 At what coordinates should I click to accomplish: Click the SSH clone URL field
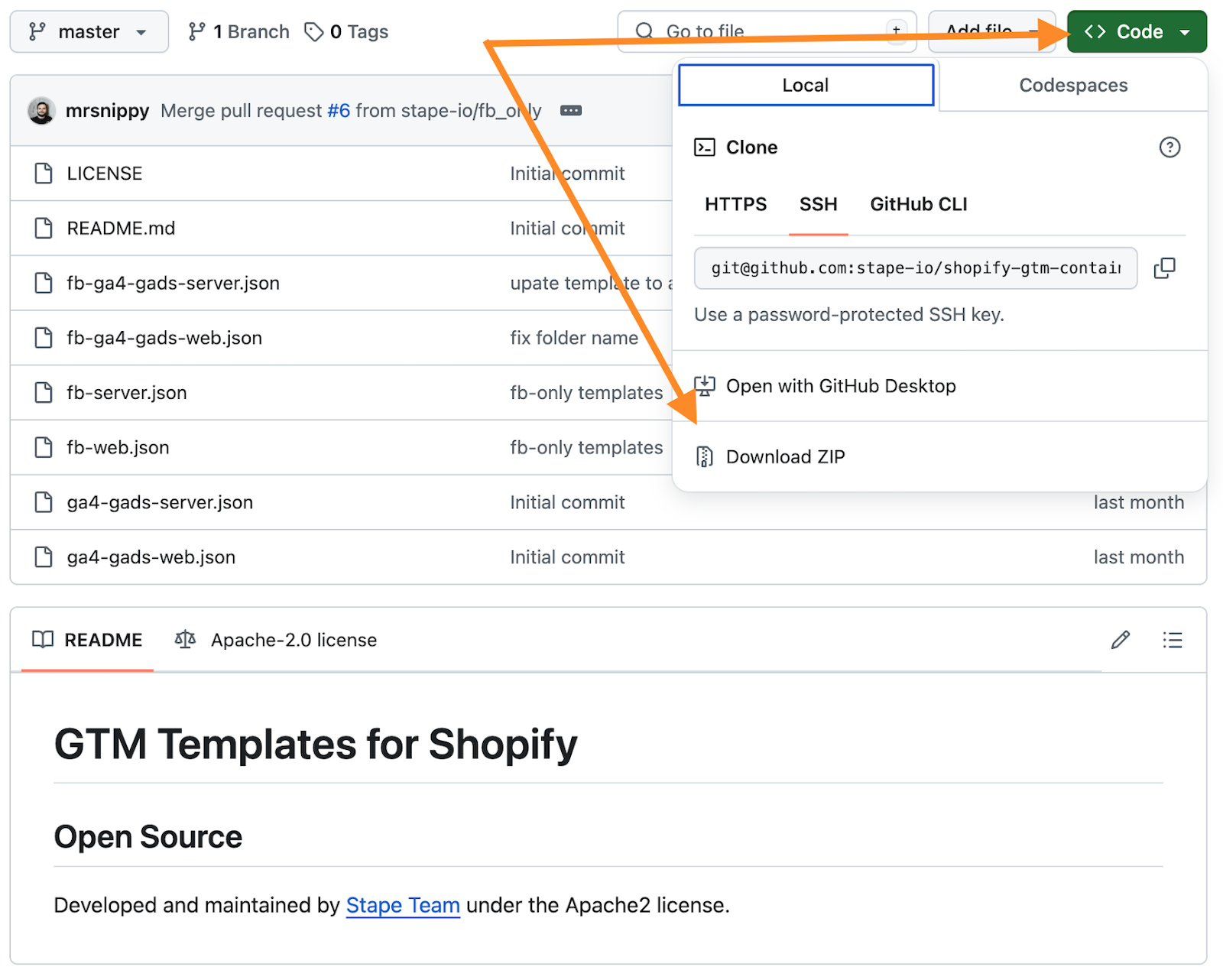(x=915, y=268)
